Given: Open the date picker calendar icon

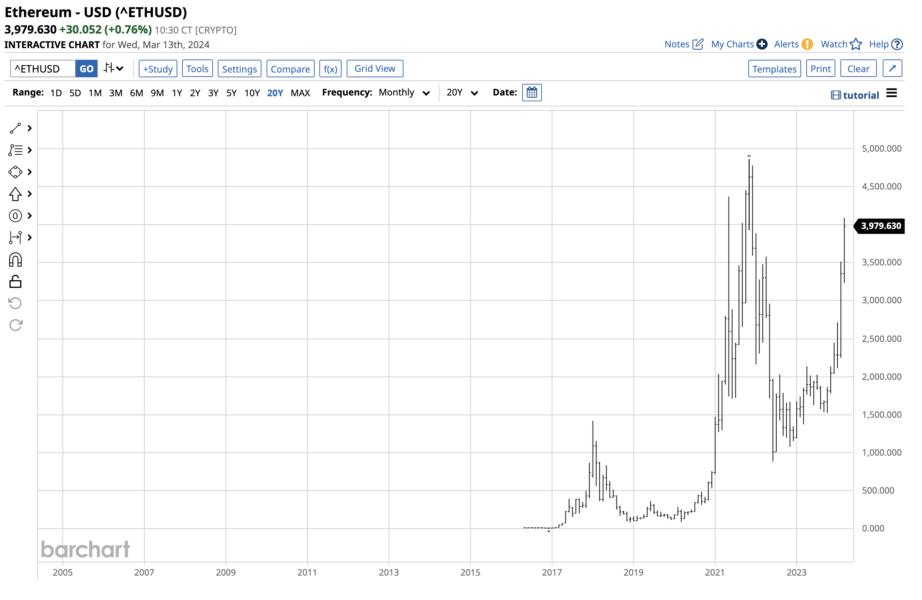Looking at the screenshot, I should click(x=531, y=92).
